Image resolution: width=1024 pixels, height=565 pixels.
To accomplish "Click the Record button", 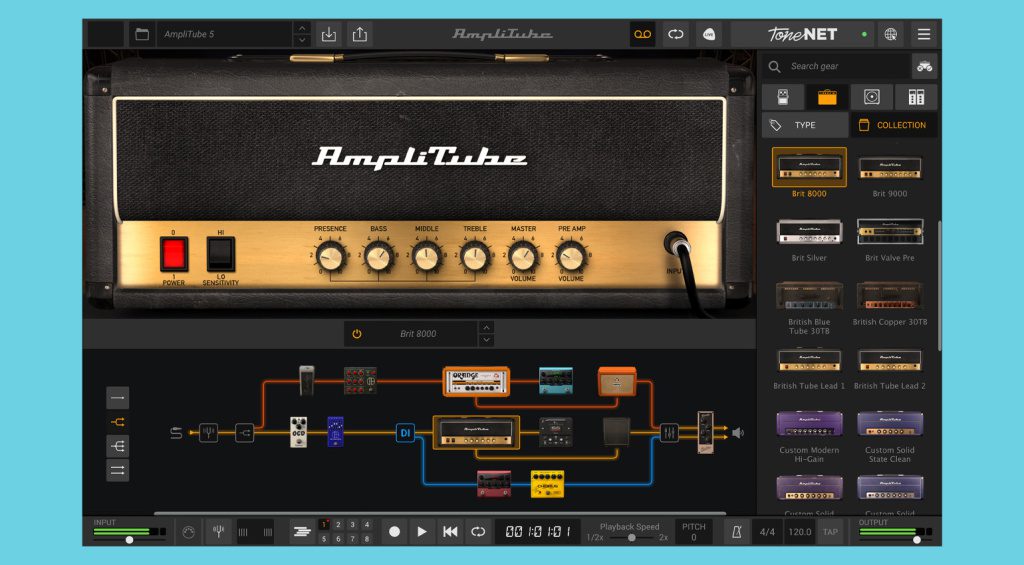I will pyautogui.click(x=394, y=532).
